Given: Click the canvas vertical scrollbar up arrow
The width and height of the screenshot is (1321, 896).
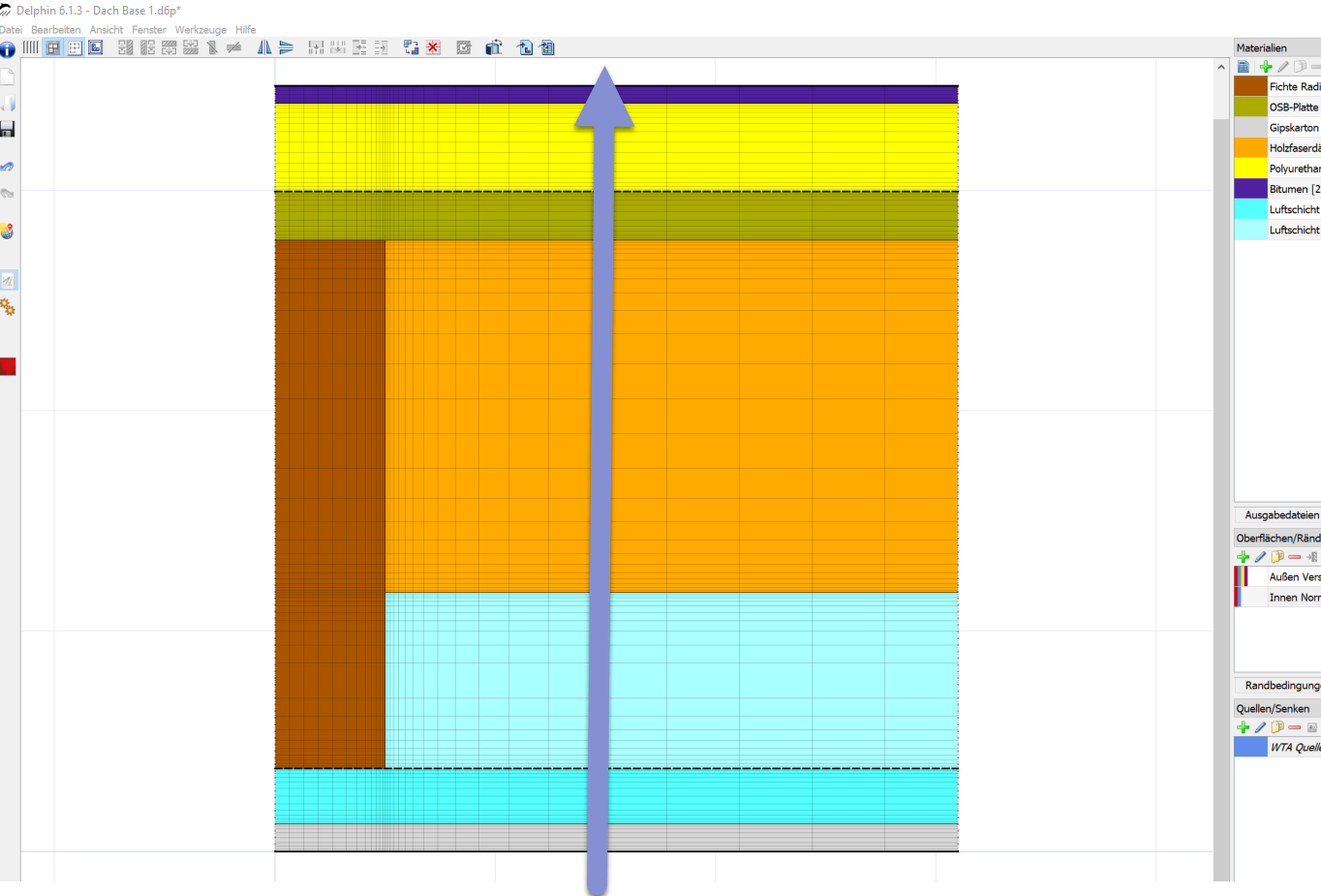Looking at the screenshot, I should click(1221, 67).
